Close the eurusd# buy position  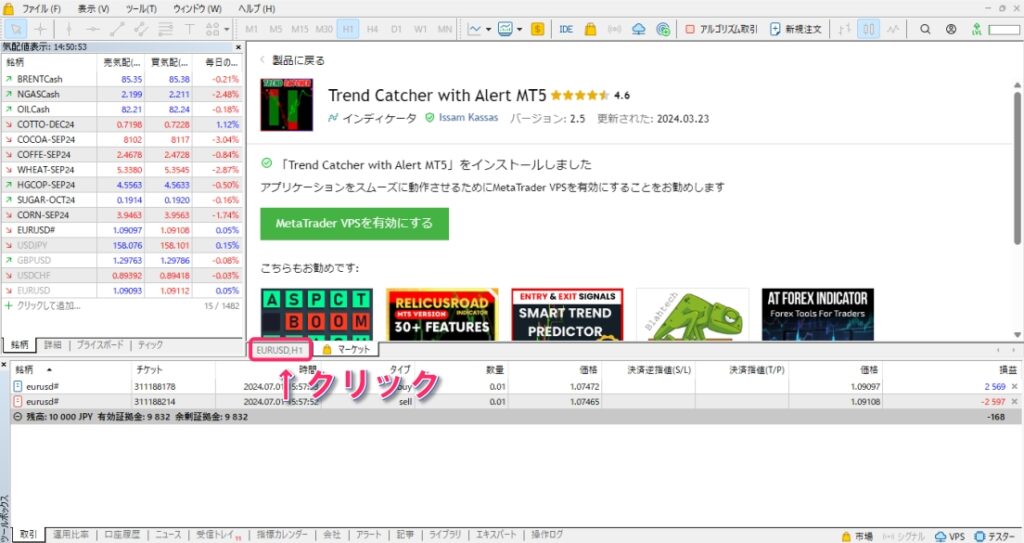pos(1014,387)
